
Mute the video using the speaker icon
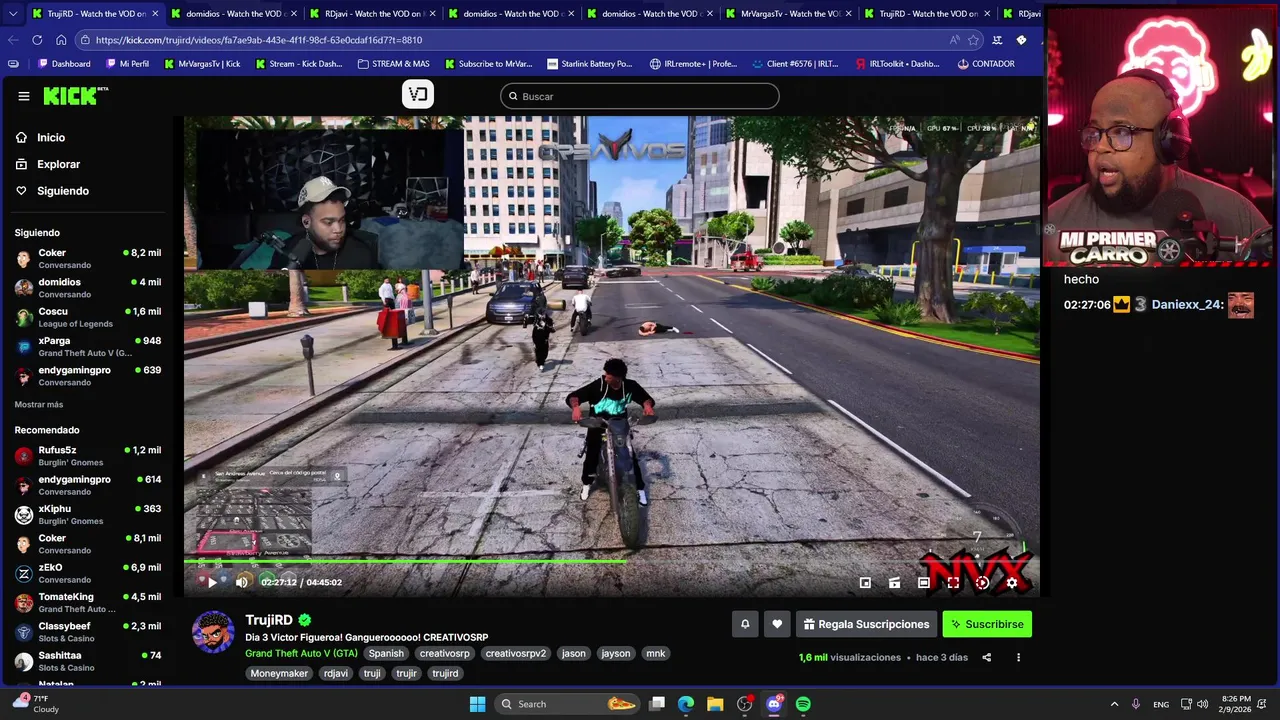[242, 582]
